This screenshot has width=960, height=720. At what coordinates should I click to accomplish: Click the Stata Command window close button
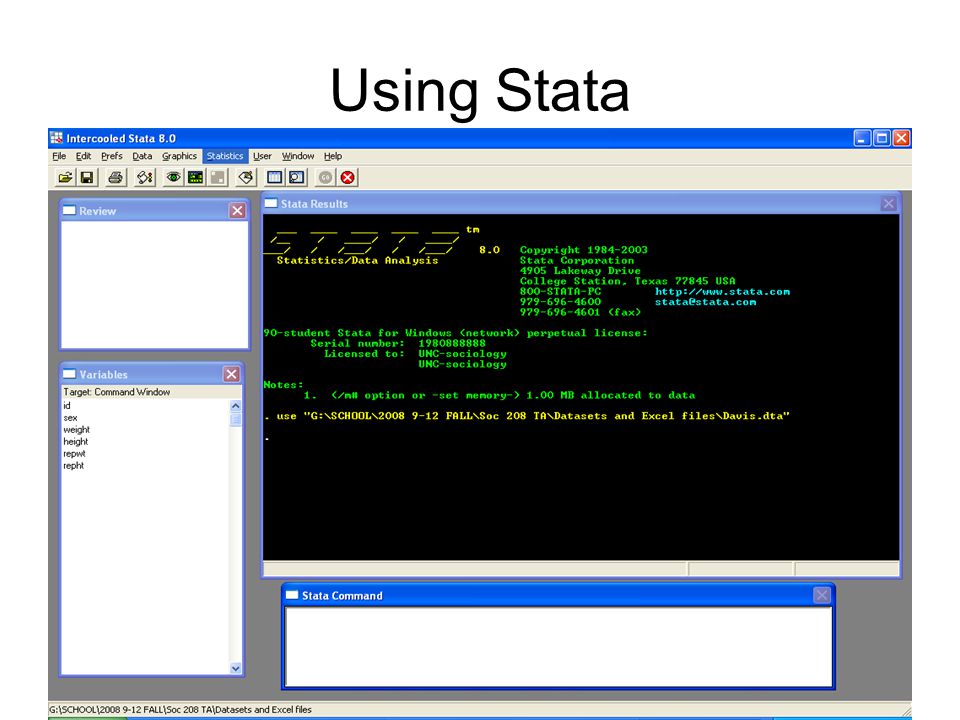pyautogui.click(x=822, y=595)
